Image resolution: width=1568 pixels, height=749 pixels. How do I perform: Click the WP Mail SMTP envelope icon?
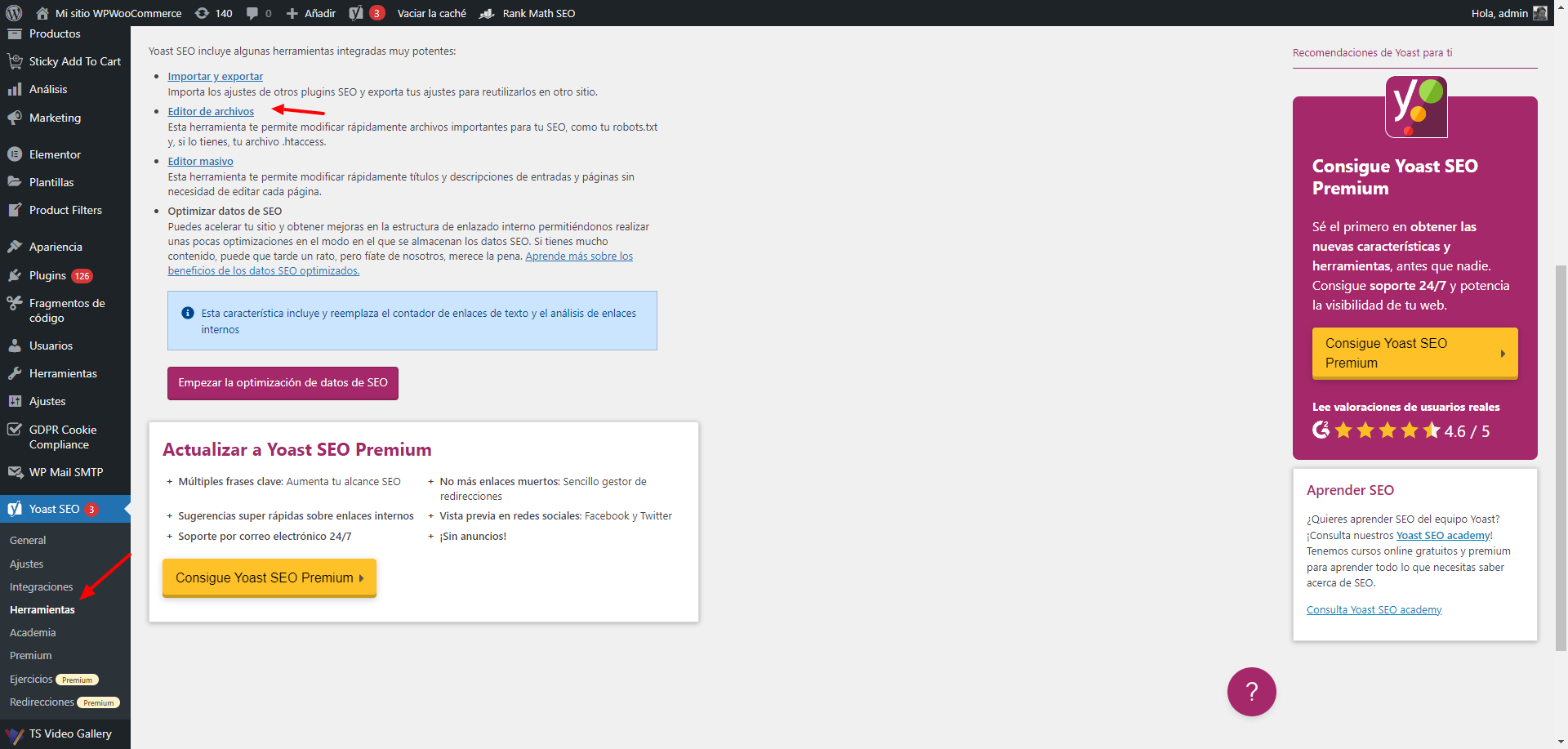(15, 472)
